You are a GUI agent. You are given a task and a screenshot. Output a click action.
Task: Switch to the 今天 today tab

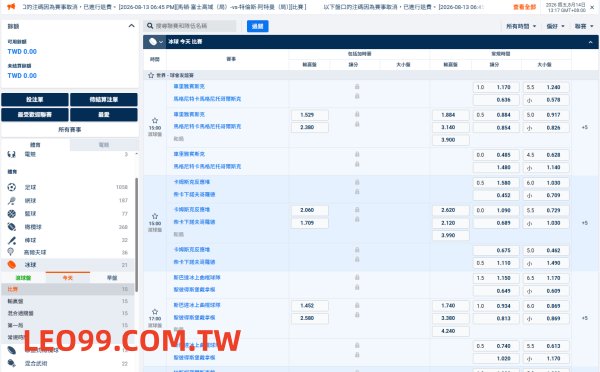pos(68,278)
